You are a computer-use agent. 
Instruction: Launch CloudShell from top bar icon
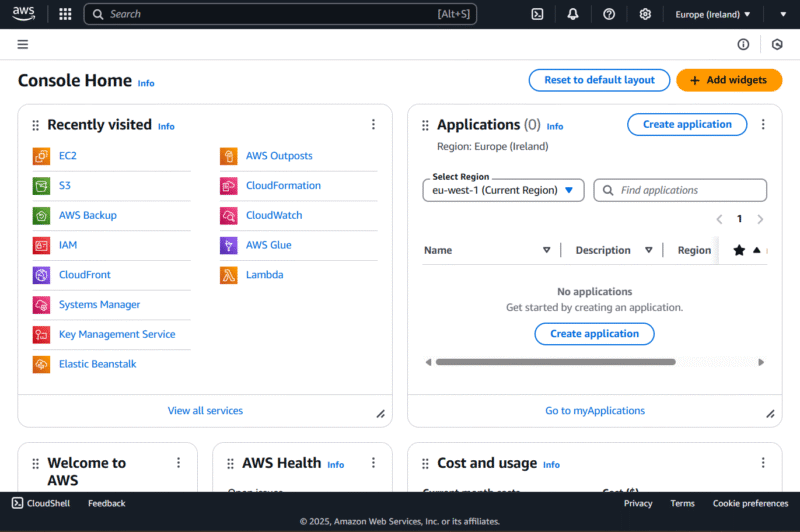[537, 14]
